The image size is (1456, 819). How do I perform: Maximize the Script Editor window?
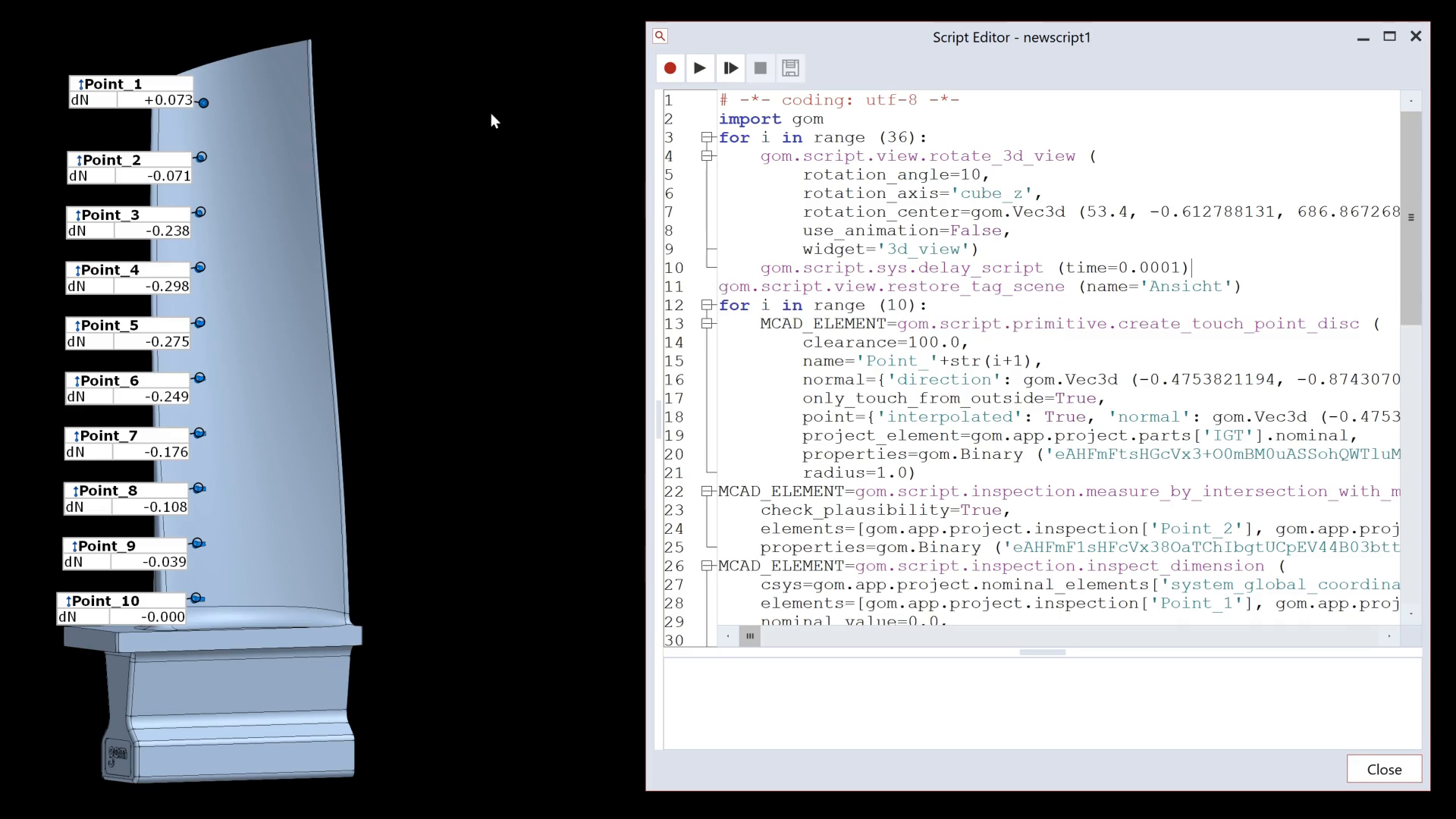[x=1389, y=36]
